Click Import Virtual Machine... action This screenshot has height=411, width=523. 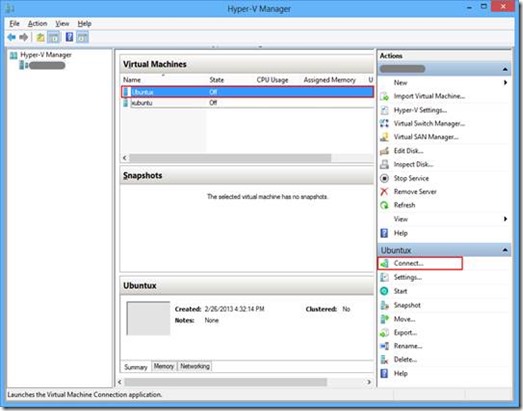point(429,96)
